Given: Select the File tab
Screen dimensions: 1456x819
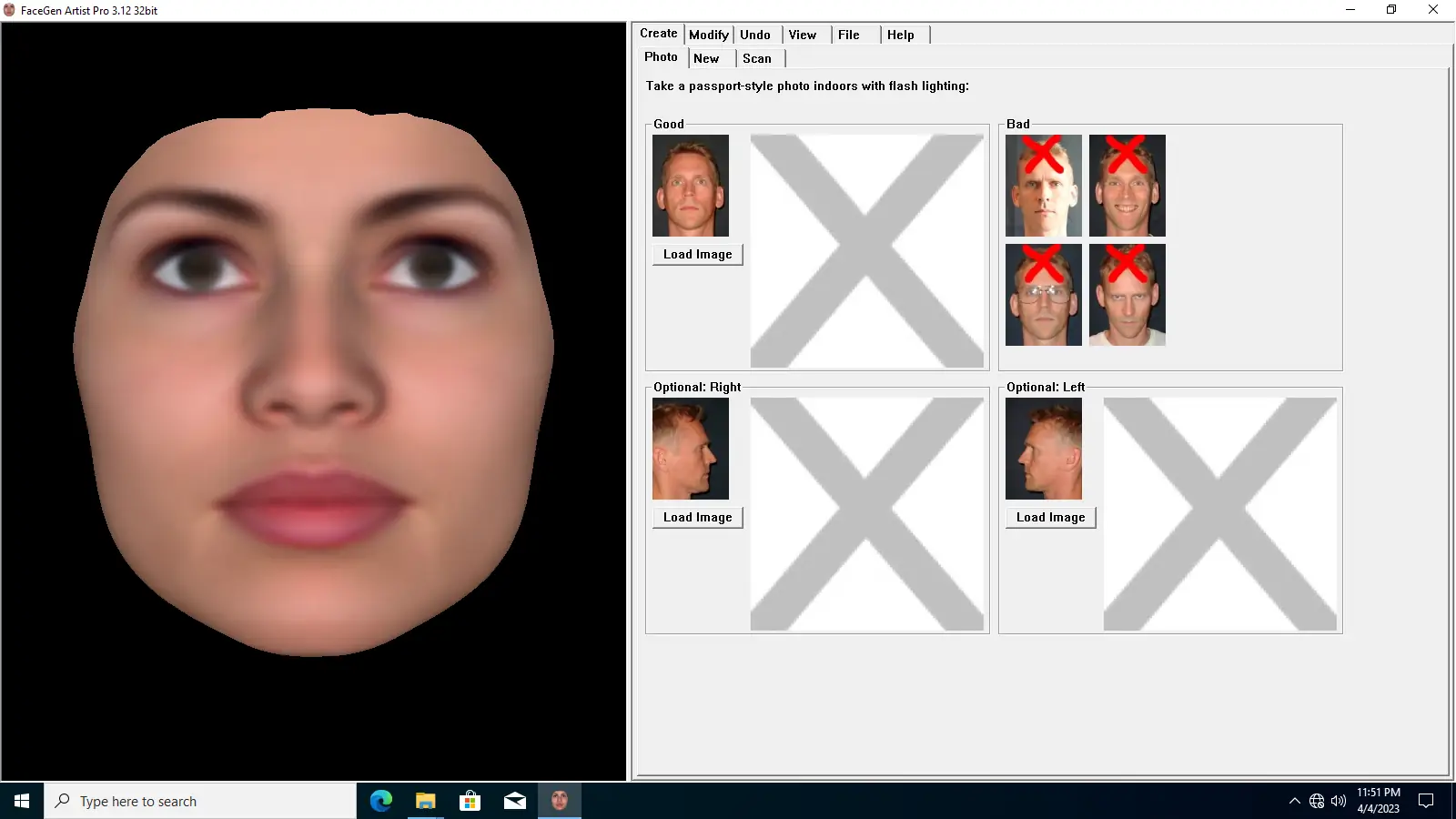Looking at the screenshot, I should pos(849,35).
